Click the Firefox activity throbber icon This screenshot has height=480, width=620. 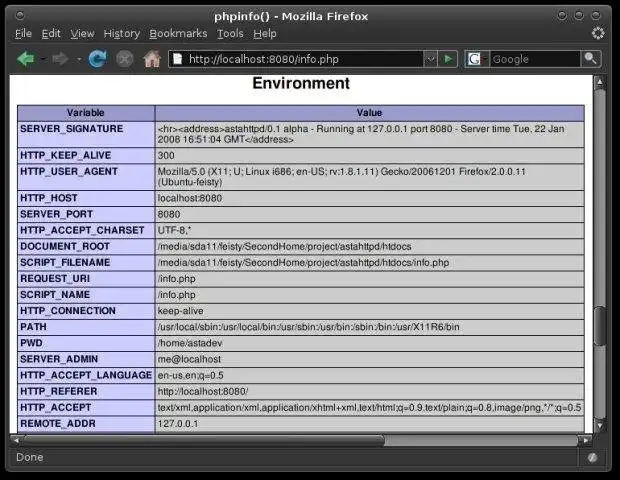[598, 33]
